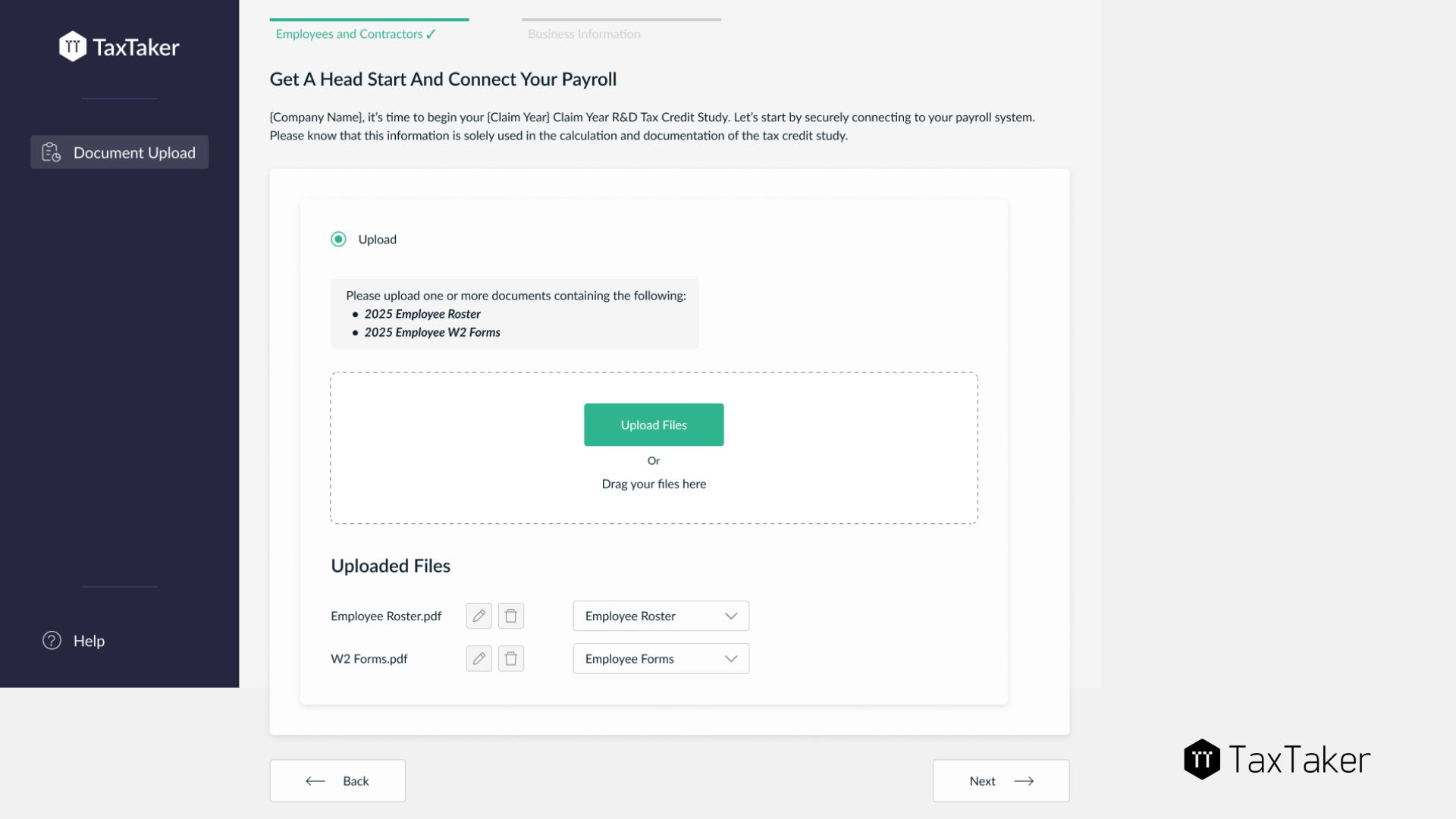Open the Help link in sidebar
1456x819 pixels.
pos(89,641)
